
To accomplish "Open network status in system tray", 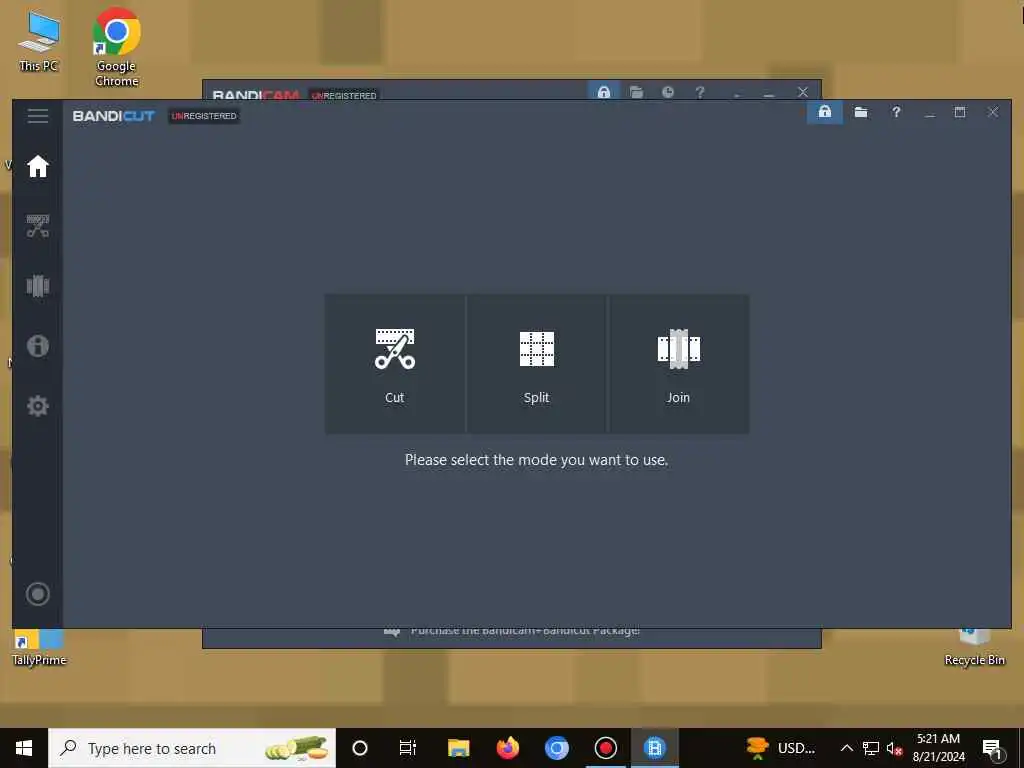I will (871, 748).
